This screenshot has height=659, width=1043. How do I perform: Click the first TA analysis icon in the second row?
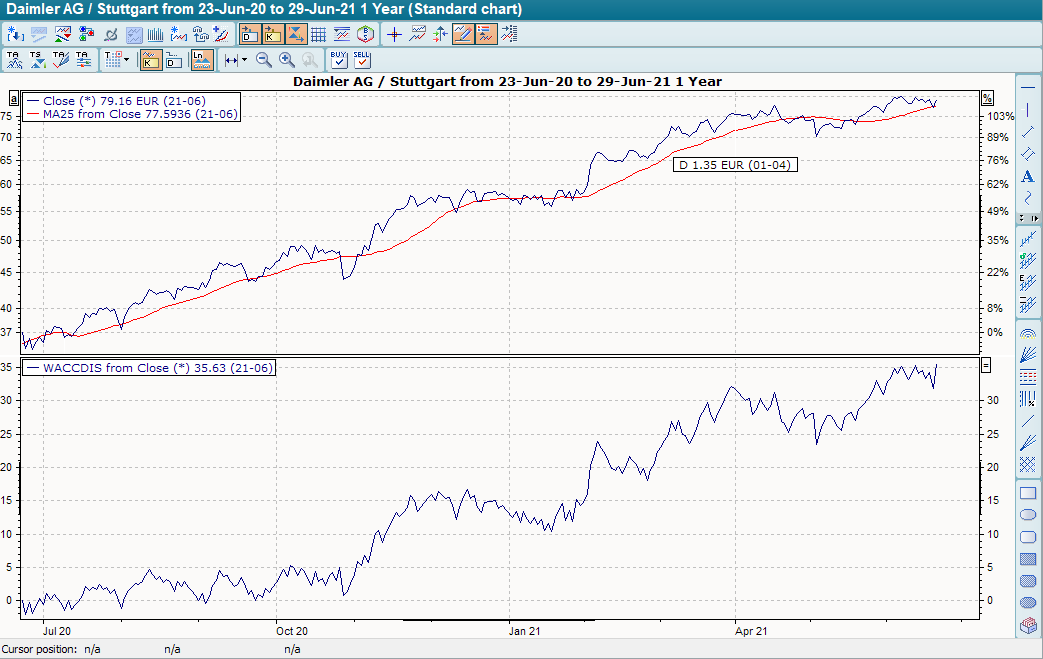point(14,58)
